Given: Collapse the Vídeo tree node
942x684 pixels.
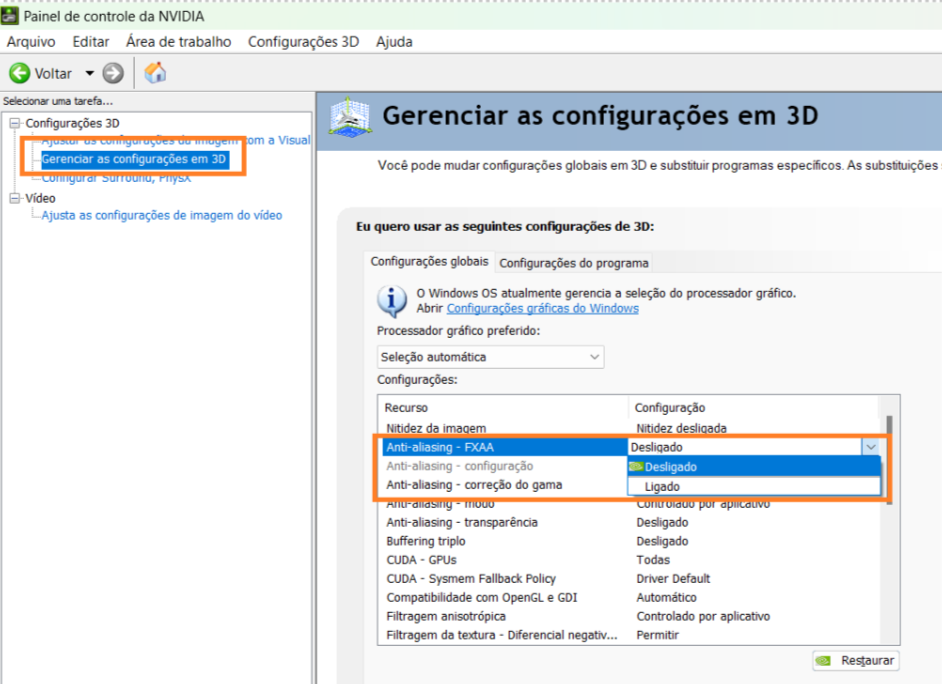Looking at the screenshot, I should coord(15,198).
